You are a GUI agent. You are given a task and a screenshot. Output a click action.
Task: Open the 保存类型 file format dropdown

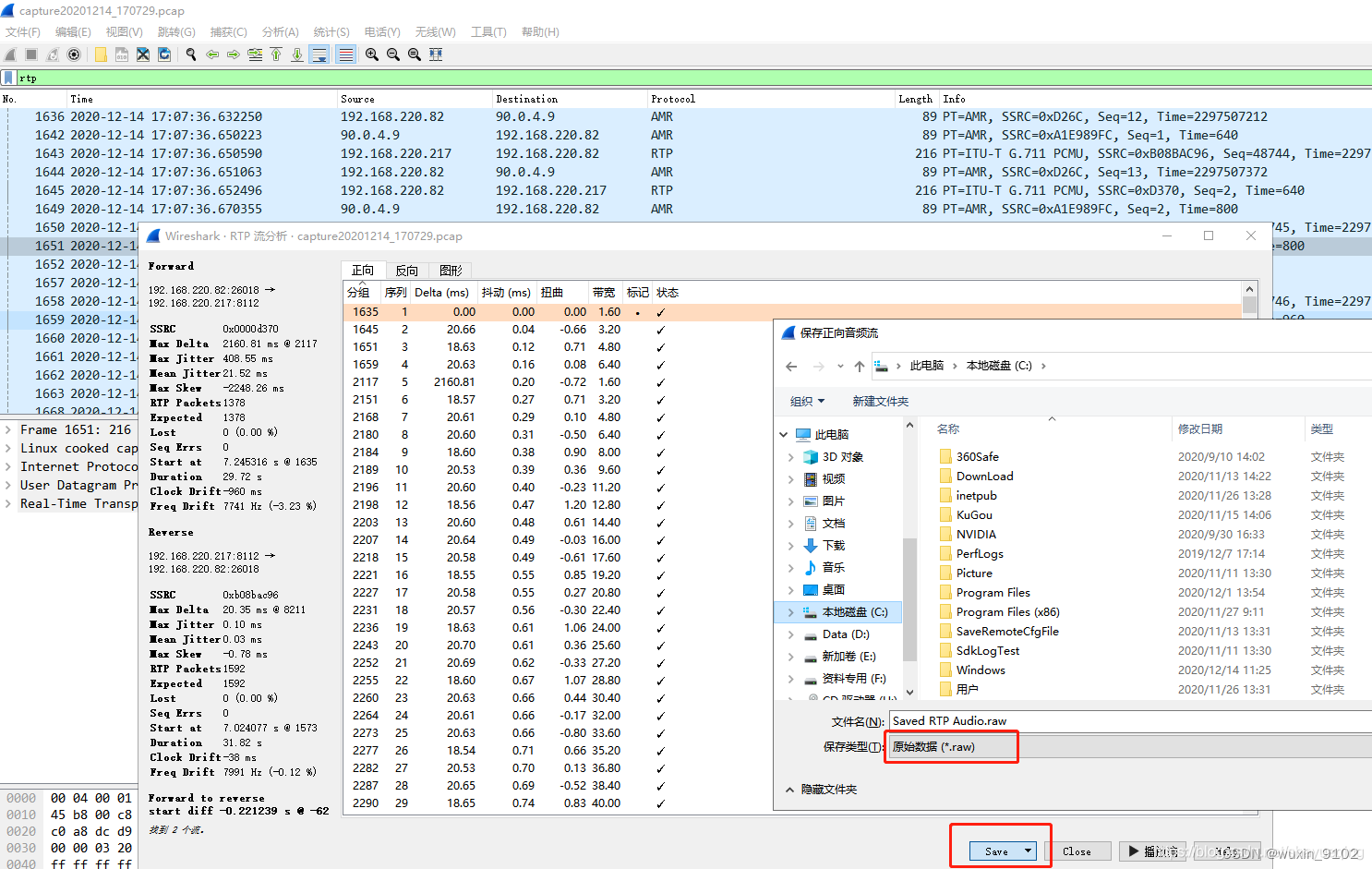[951, 746]
